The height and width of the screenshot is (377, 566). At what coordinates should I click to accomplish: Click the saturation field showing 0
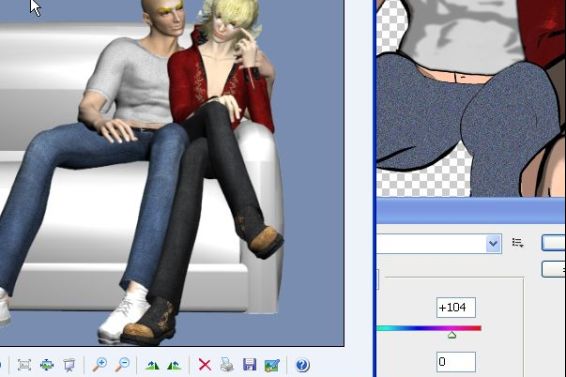(x=456, y=362)
